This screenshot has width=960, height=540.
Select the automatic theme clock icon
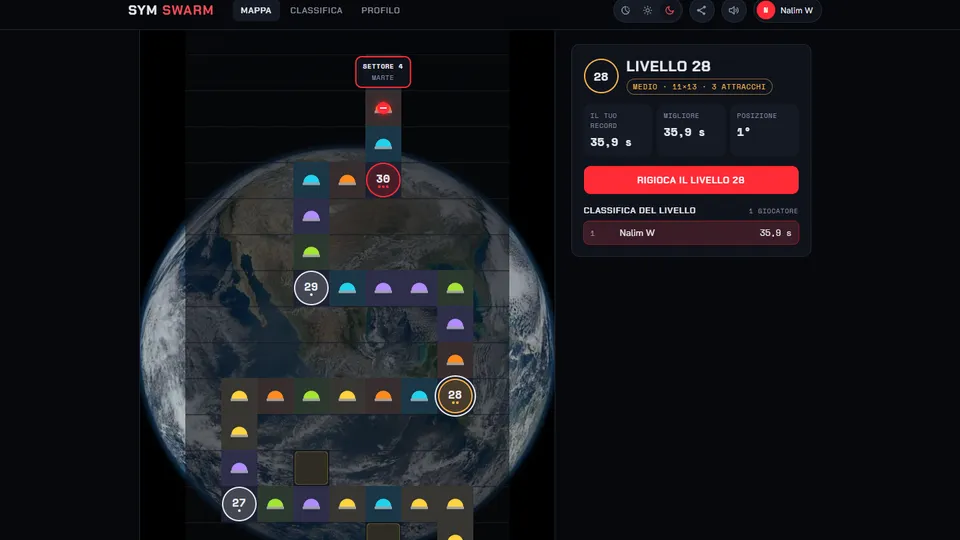coord(625,10)
